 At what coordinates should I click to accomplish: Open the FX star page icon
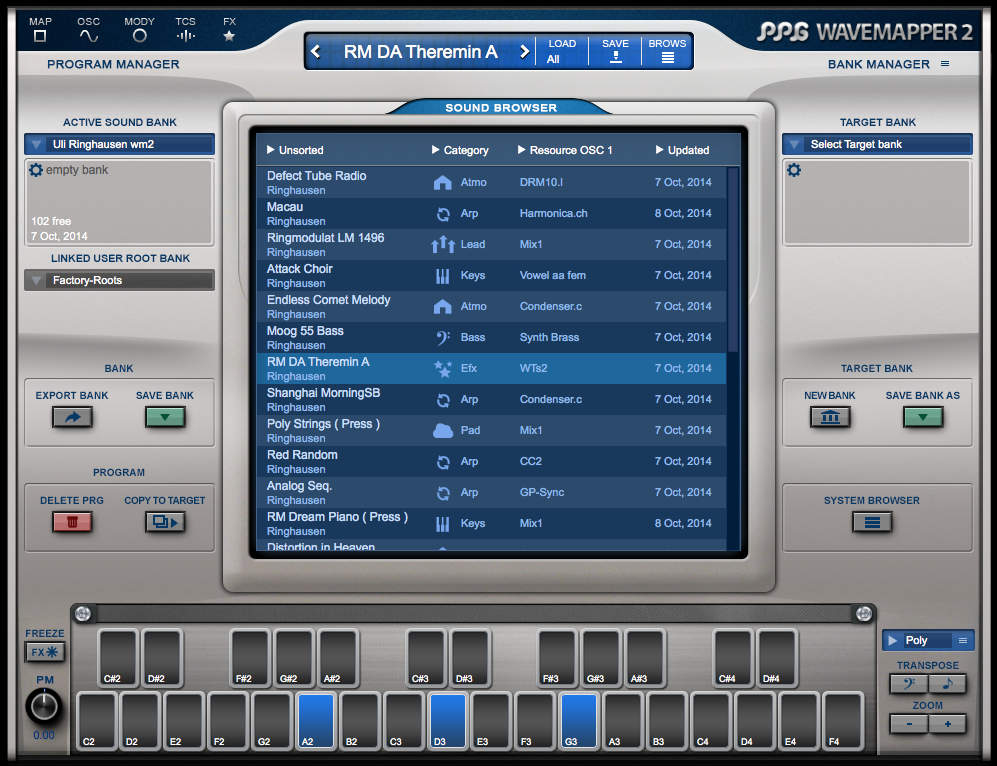pyautogui.click(x=229, y=36)
